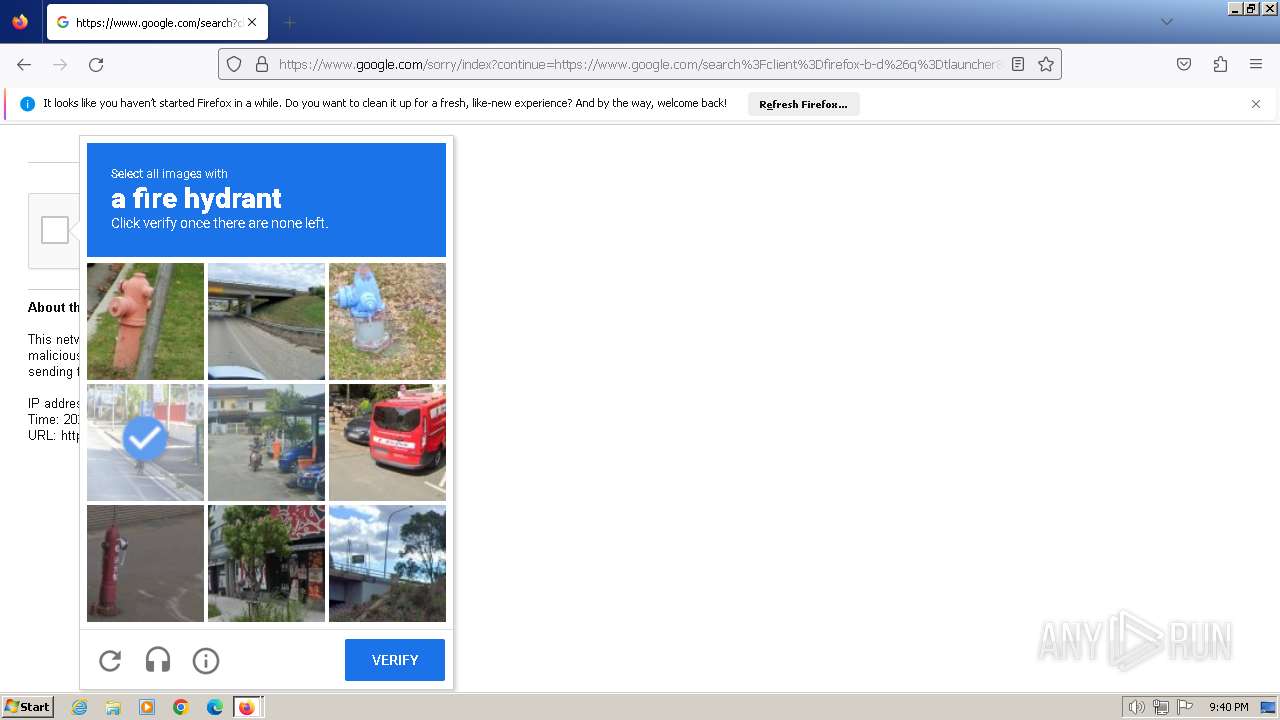
Task: Select the motorcycle street scene tile
Action: [x=266, y=442]
